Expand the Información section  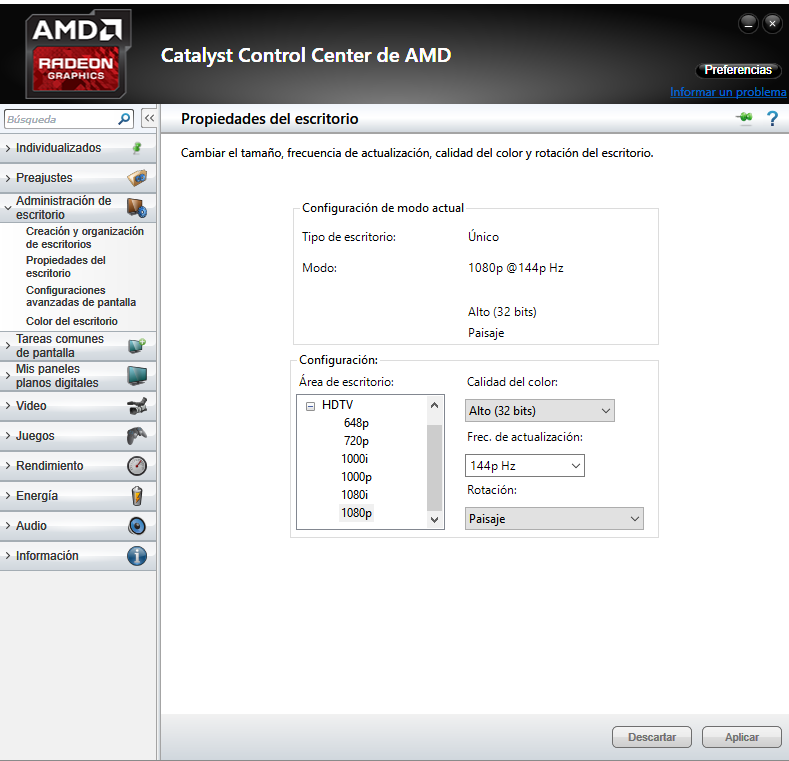click(x=8, y=556)
